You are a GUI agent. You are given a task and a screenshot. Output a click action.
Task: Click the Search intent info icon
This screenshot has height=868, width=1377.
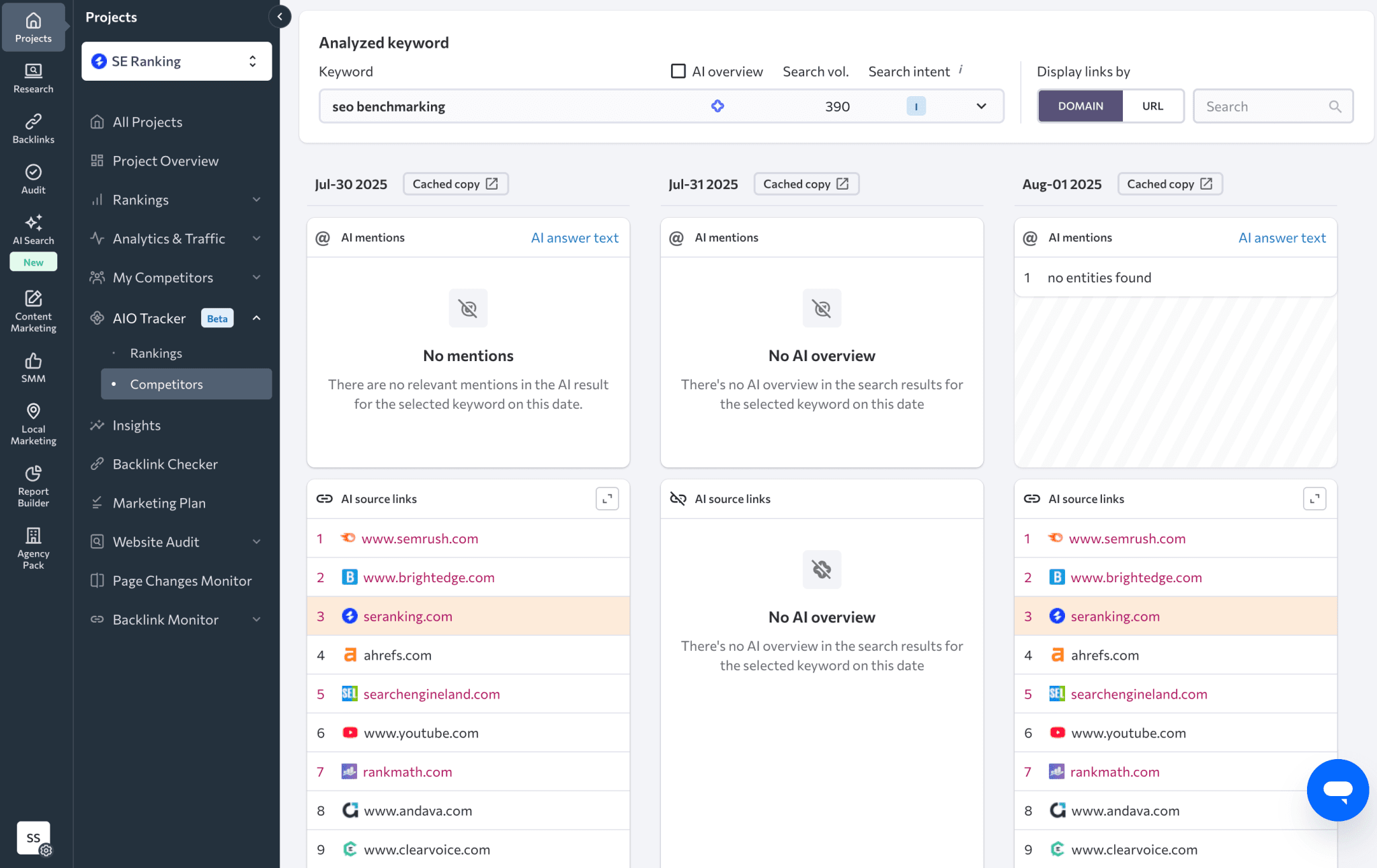(960, 69)
